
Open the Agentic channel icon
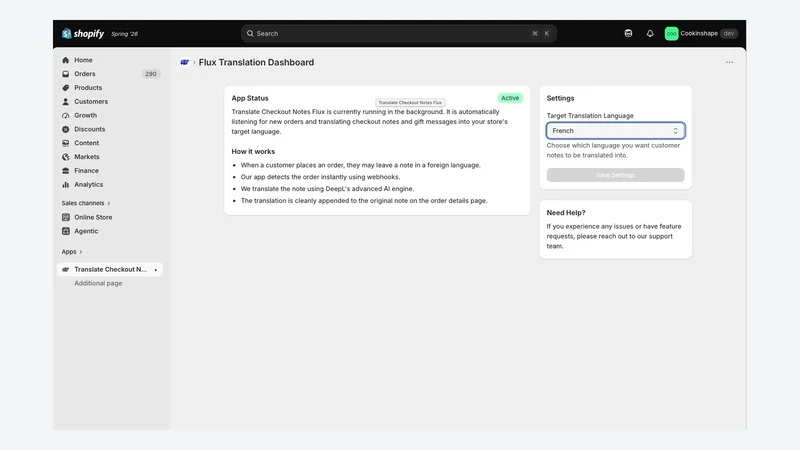65,231
